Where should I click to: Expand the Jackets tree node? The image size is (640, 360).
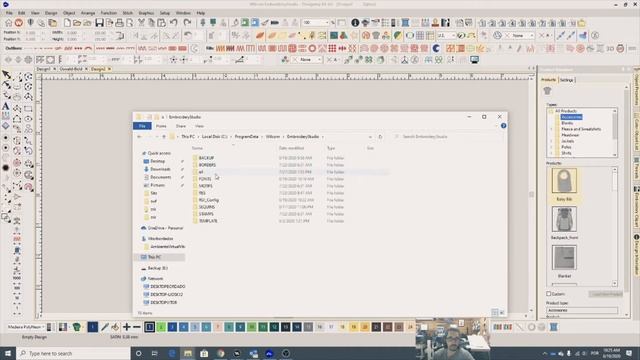[x=551, y=141]
